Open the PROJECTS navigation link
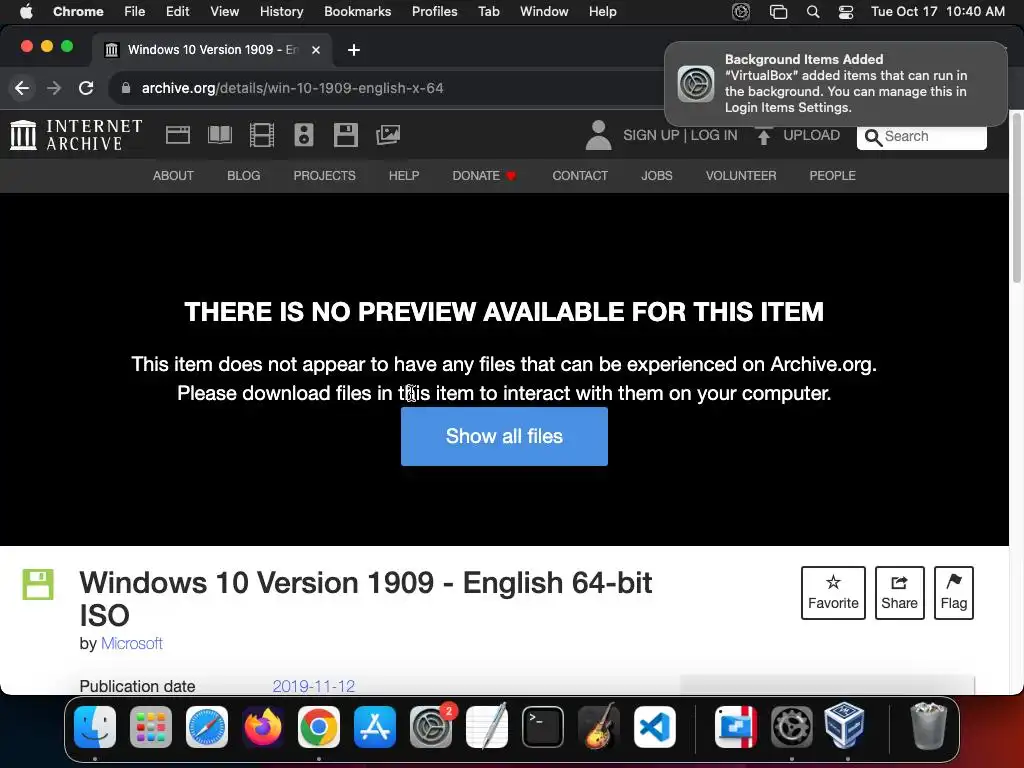This screenshot has height=768, width=1024. point(324,176)
